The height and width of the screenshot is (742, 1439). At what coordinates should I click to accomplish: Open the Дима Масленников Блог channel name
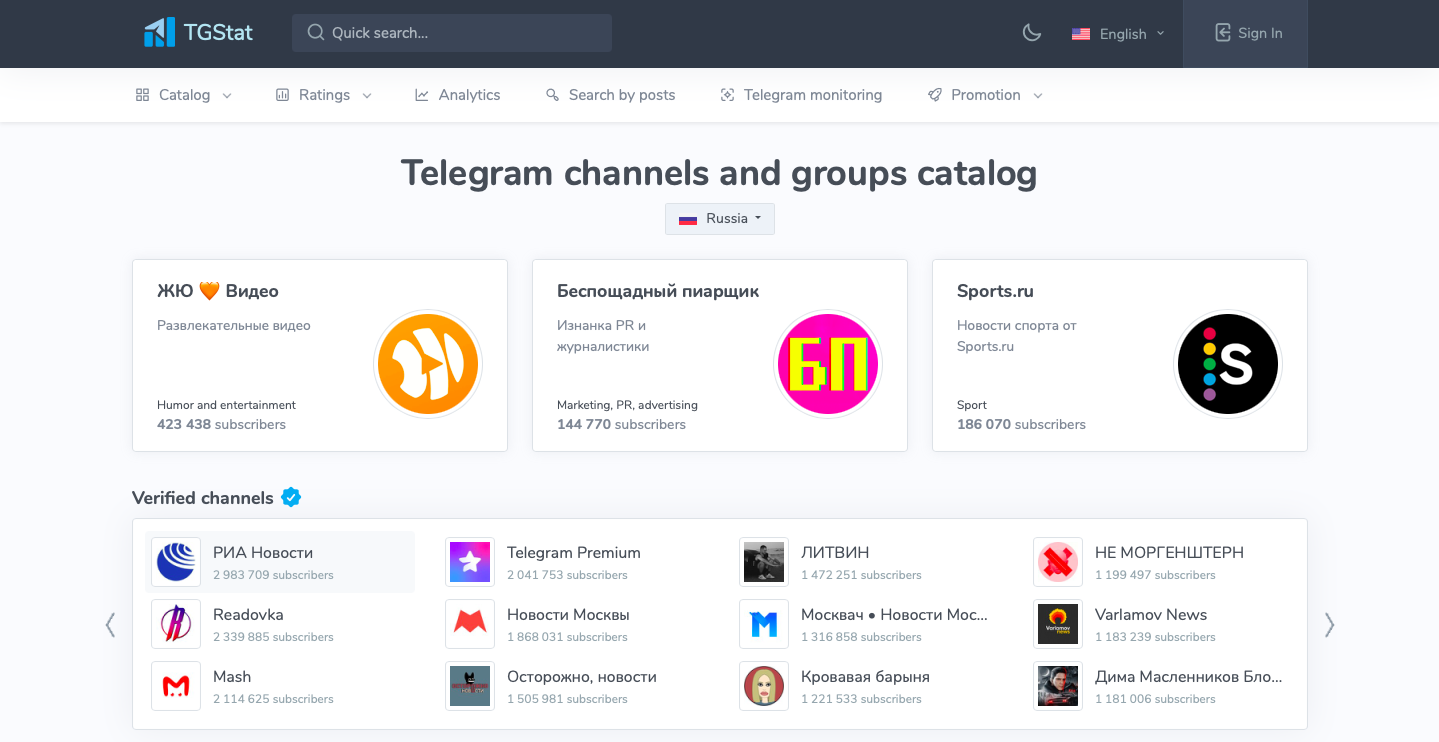click(1188, 677)
